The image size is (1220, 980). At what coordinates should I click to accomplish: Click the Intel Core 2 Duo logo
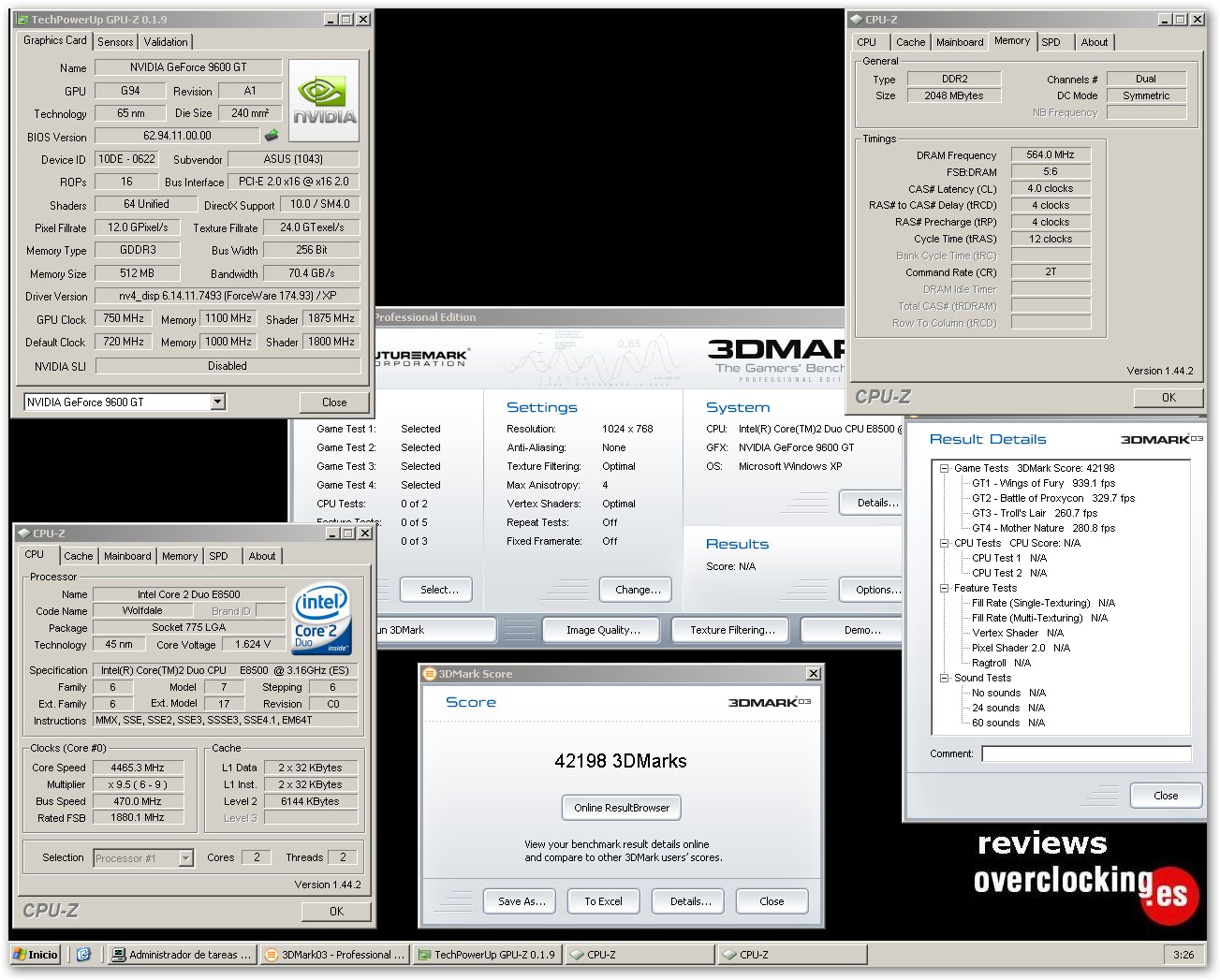[322, 619]
